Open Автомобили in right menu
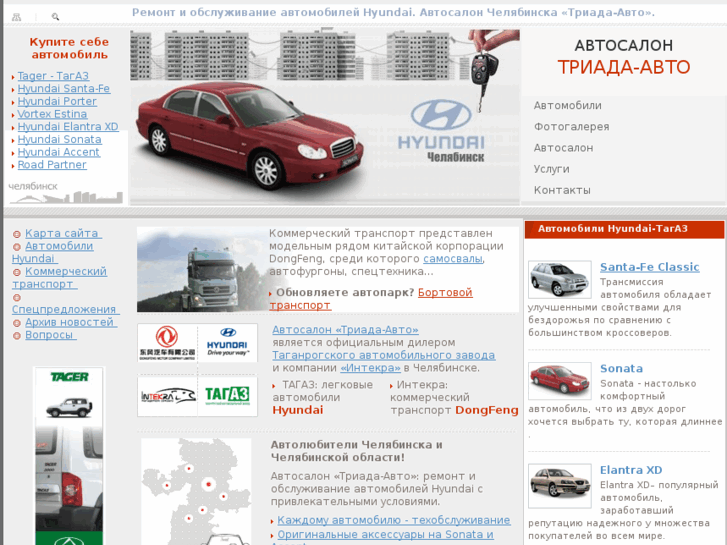The image size is (727, 545). (568, 105)
